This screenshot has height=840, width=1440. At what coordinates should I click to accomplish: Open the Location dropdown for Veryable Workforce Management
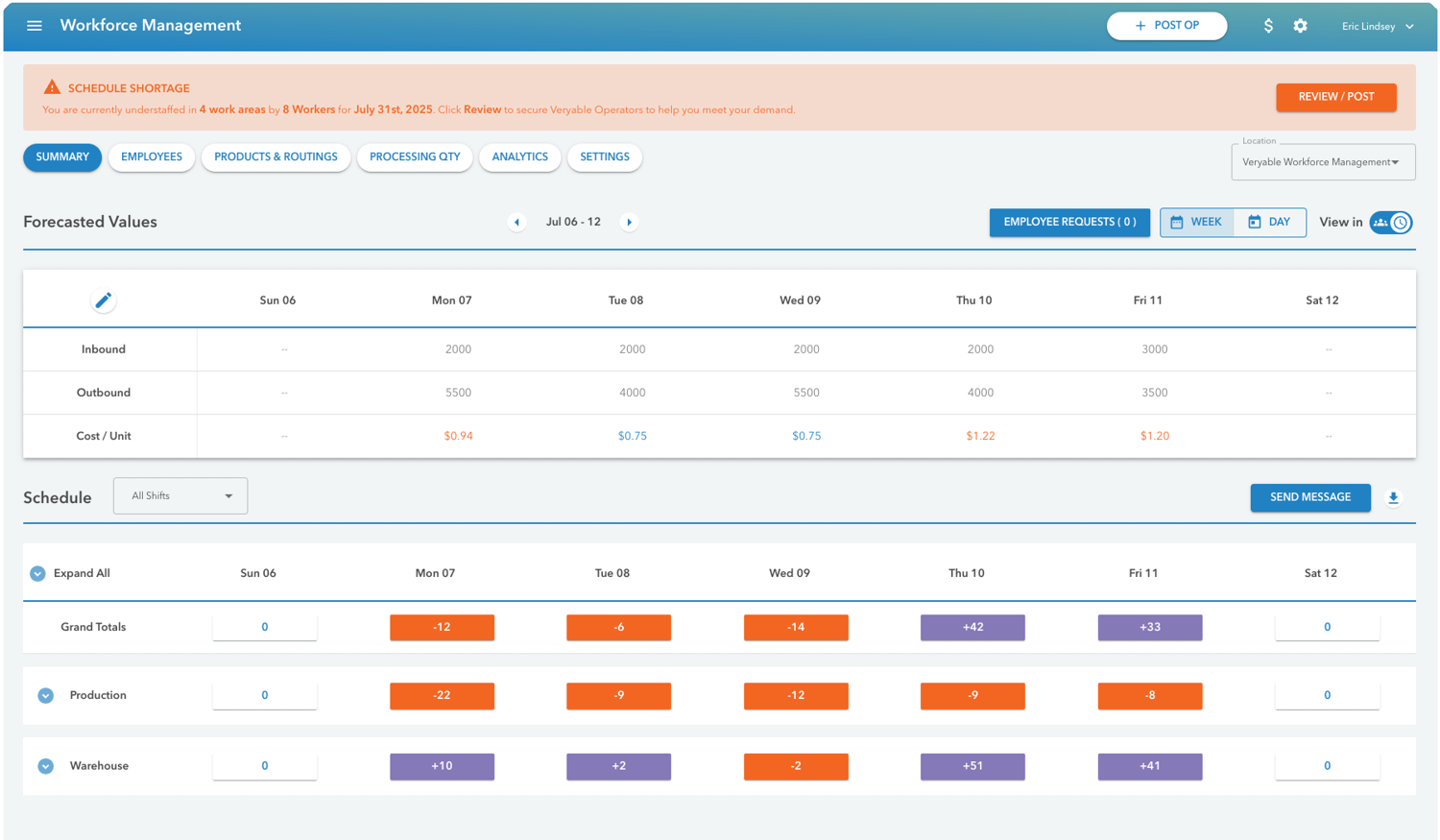point(1323,161)
